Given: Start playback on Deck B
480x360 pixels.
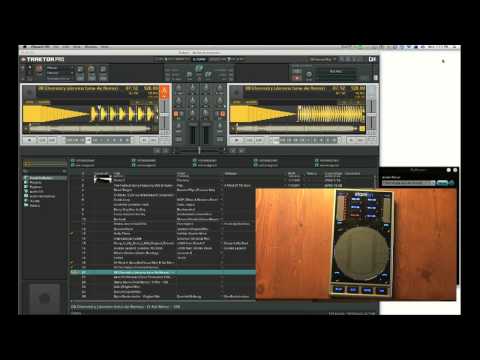Looking at the screenshot, I should [236, 140].
